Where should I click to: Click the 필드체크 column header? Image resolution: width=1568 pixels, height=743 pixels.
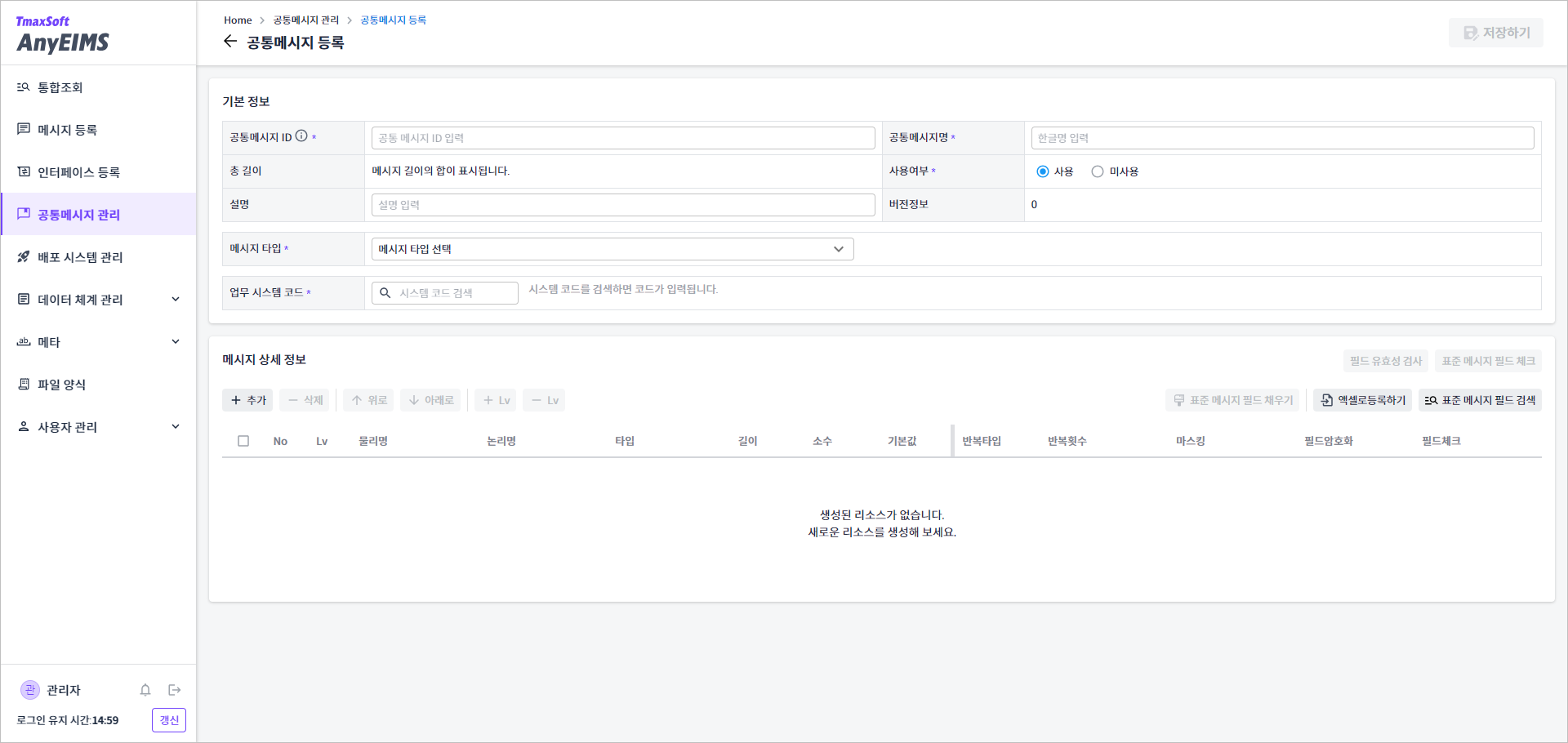1441,441
